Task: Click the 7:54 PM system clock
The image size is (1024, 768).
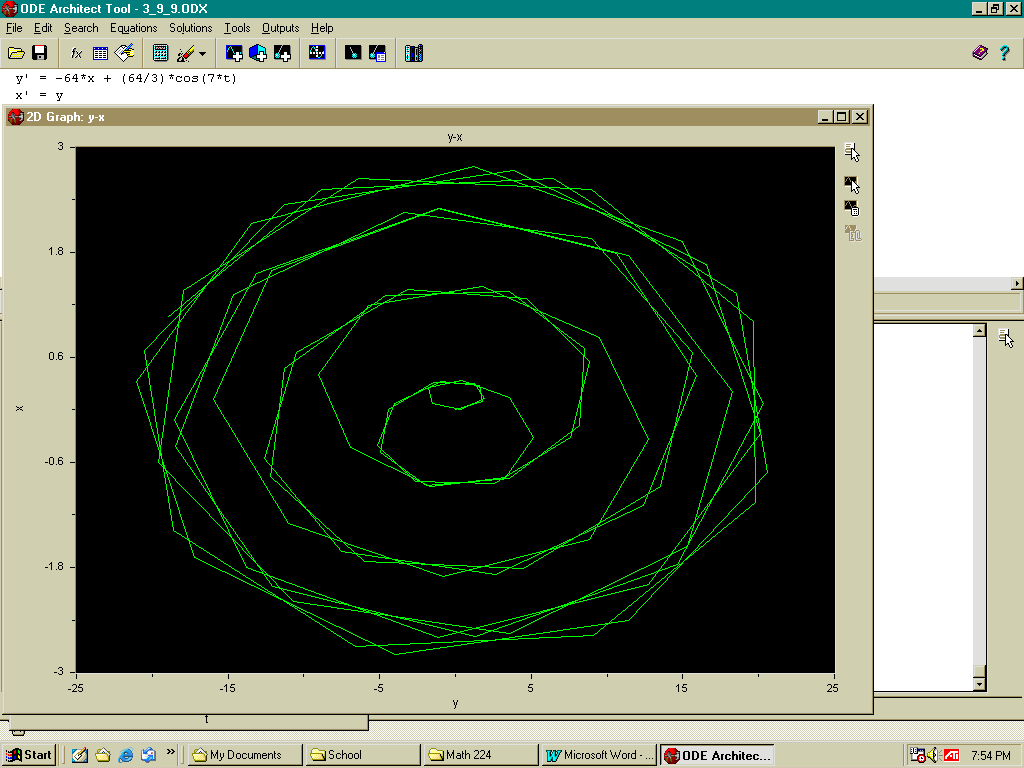Action: point(991,755)
